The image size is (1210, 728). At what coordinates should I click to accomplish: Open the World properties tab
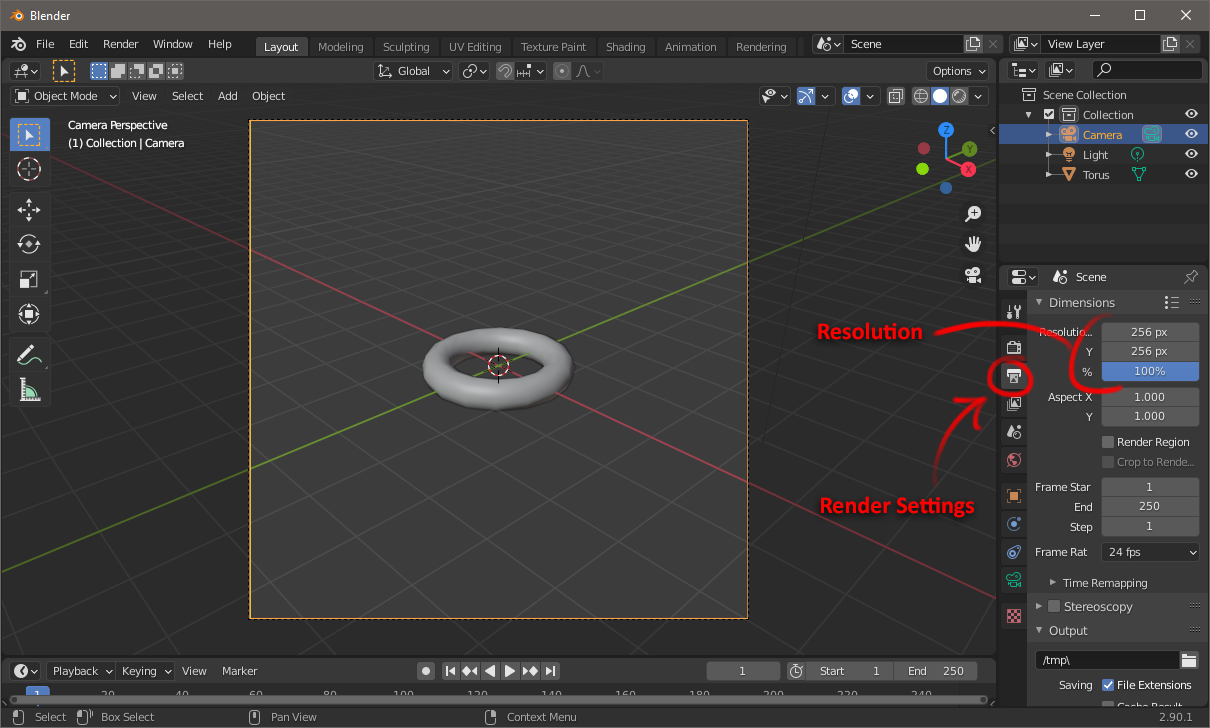(x=1014, y=460)
